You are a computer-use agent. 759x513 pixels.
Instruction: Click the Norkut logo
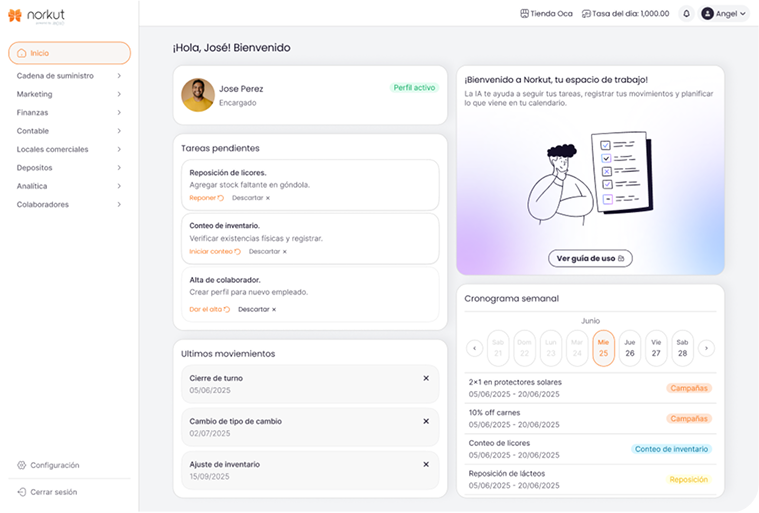click(x=36, y=16)
